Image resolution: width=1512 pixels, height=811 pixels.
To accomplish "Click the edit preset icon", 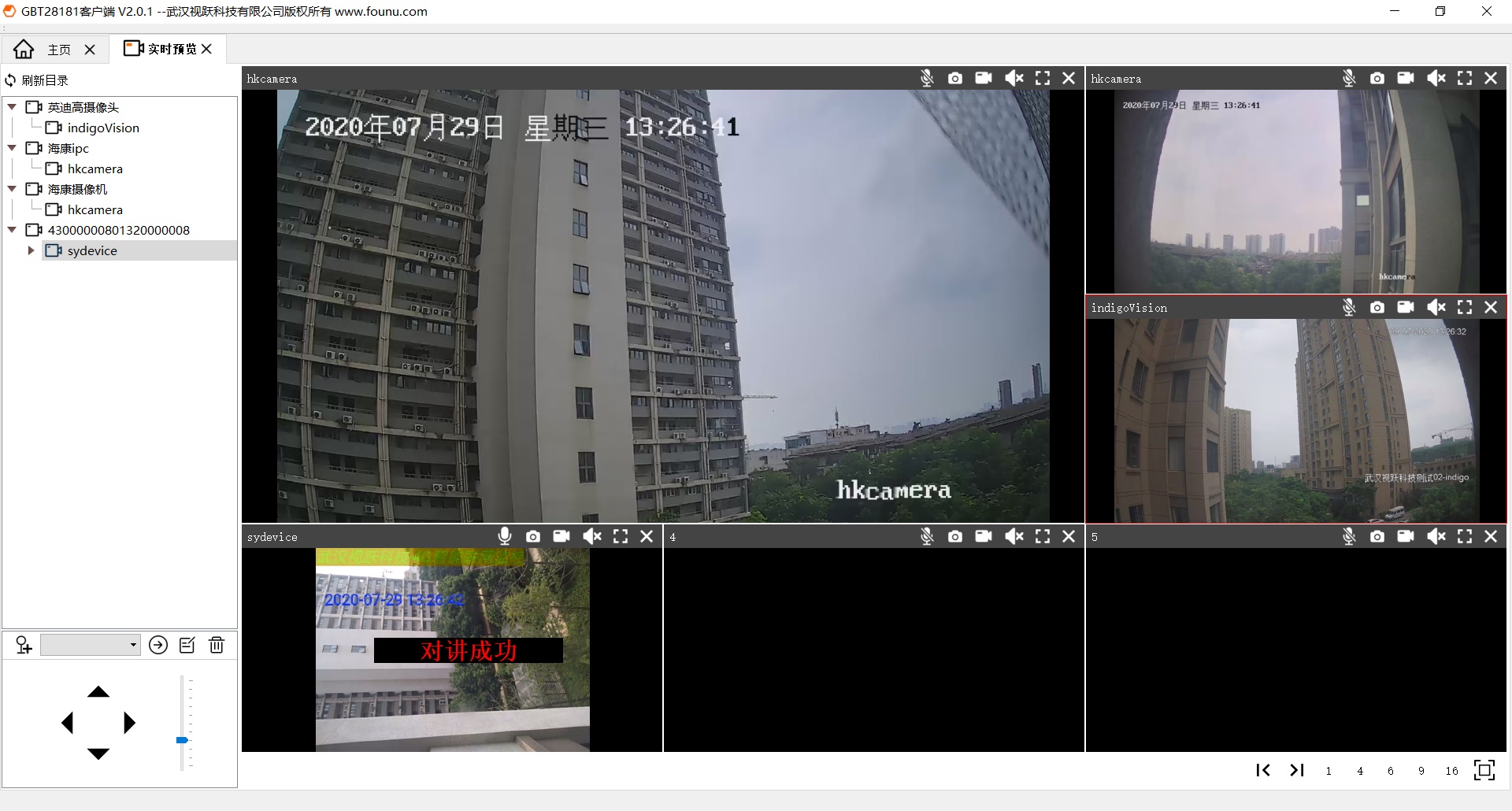I will [187, 646].
